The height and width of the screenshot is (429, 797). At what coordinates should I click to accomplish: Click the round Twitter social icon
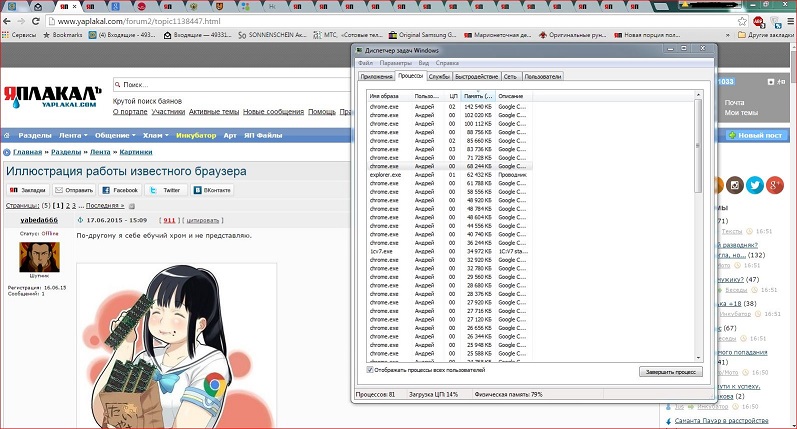[755, 186]
